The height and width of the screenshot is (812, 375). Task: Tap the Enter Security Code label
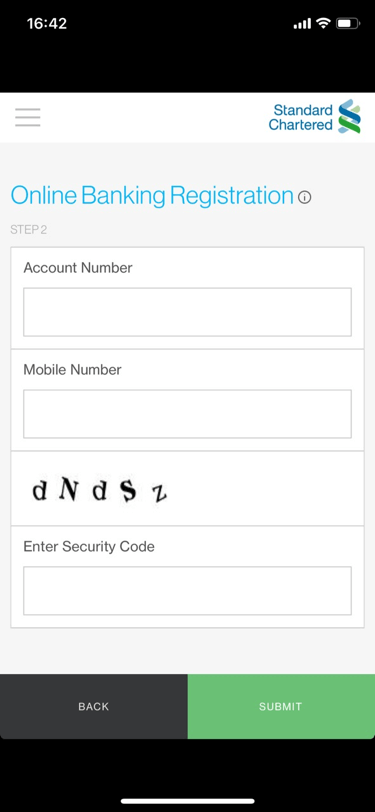click(x=89, y=546)
